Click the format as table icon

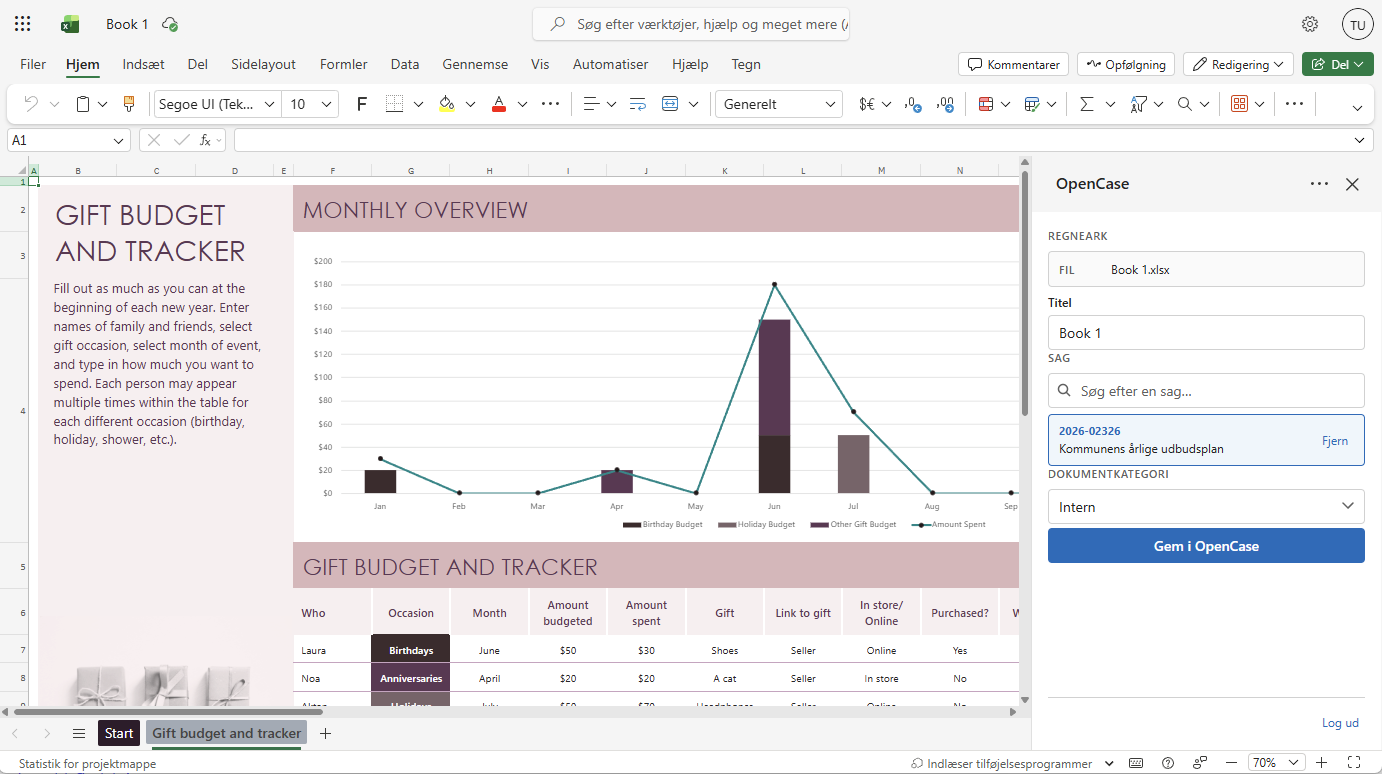pyautogui.click(x=1034, y=104)
